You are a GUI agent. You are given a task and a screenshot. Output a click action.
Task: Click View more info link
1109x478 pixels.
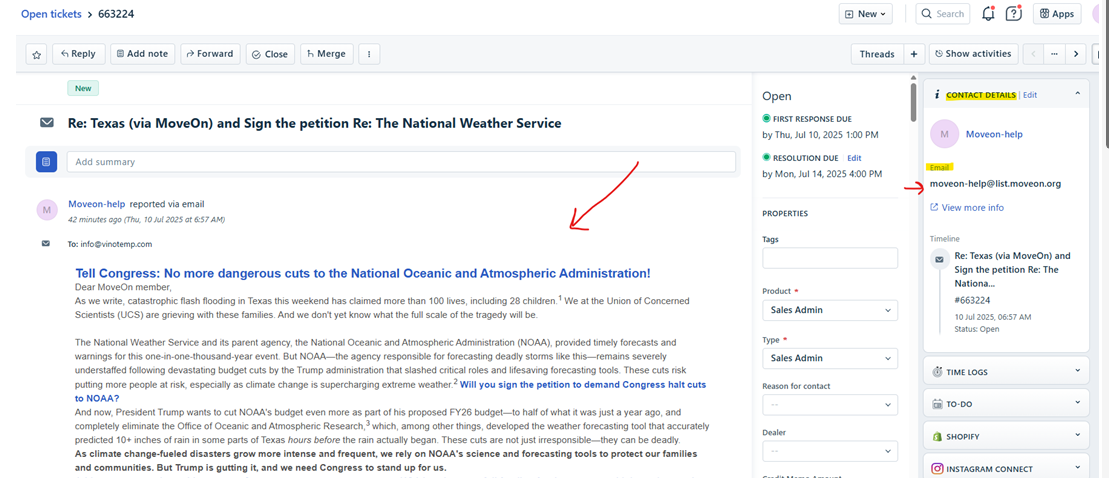967,207
